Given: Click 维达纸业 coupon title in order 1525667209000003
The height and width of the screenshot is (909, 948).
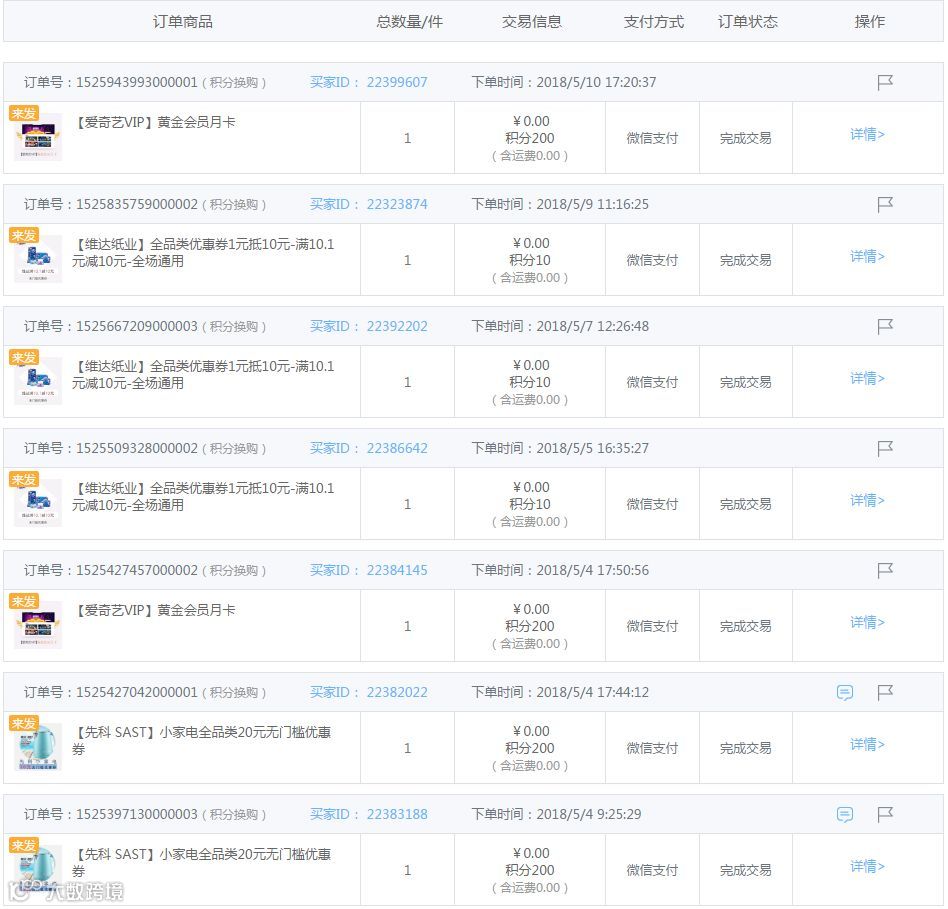Looking at the screenshot, I should (203, 375).
